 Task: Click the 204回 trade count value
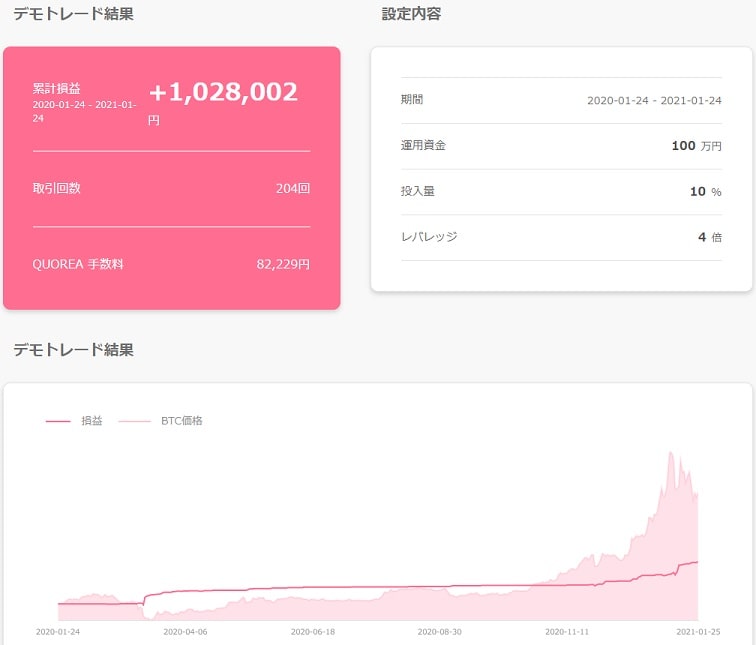293,188
